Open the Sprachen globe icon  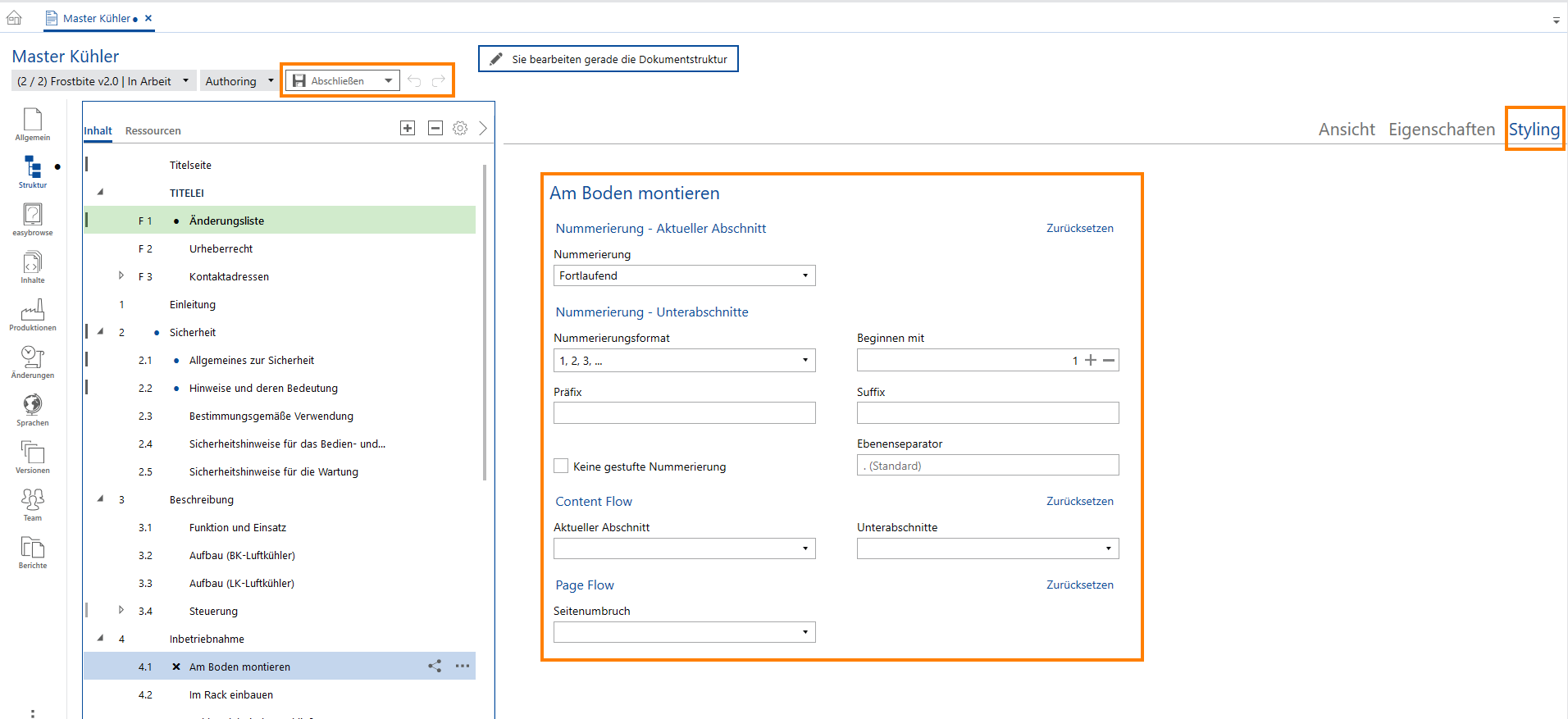[x=33, y=409]
